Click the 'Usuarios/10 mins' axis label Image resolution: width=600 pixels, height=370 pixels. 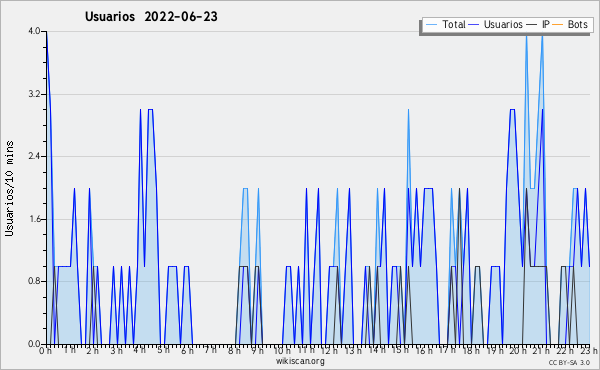(10, 188)
